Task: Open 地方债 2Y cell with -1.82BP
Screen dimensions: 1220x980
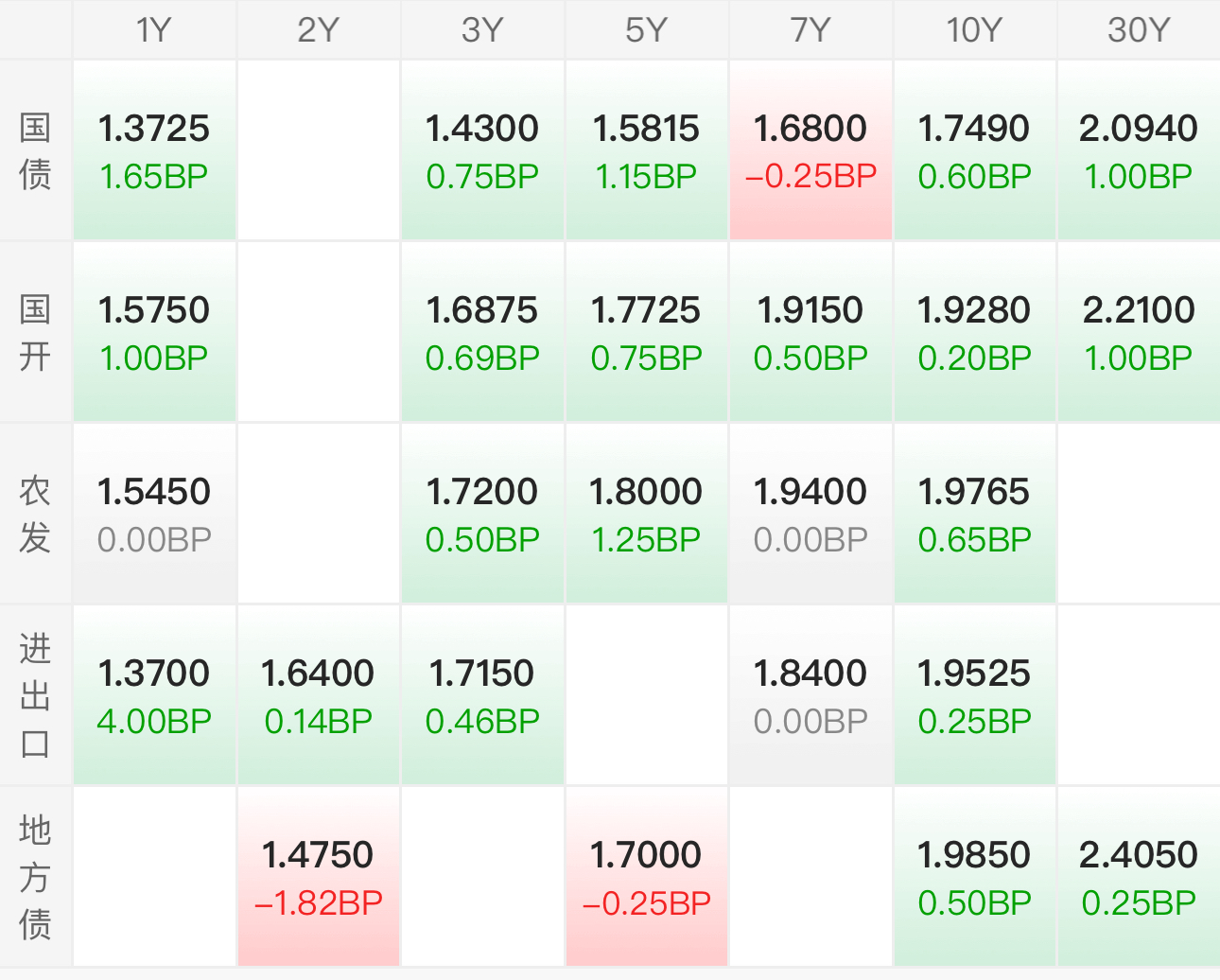Action: (x=318, y=878)
